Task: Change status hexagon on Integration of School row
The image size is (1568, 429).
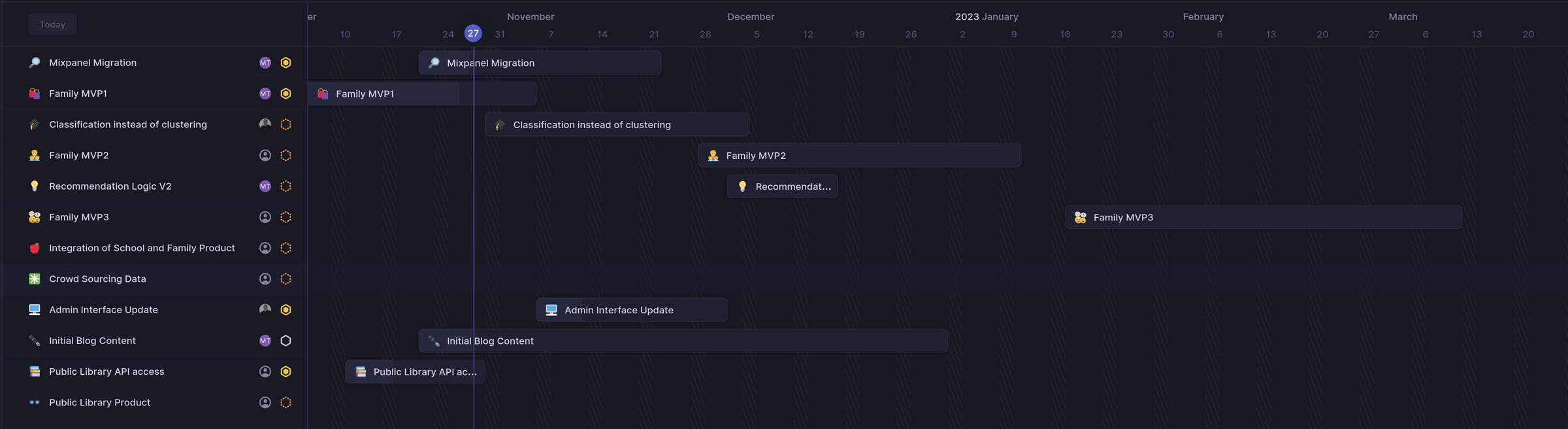Action: (x=286, y=248)
